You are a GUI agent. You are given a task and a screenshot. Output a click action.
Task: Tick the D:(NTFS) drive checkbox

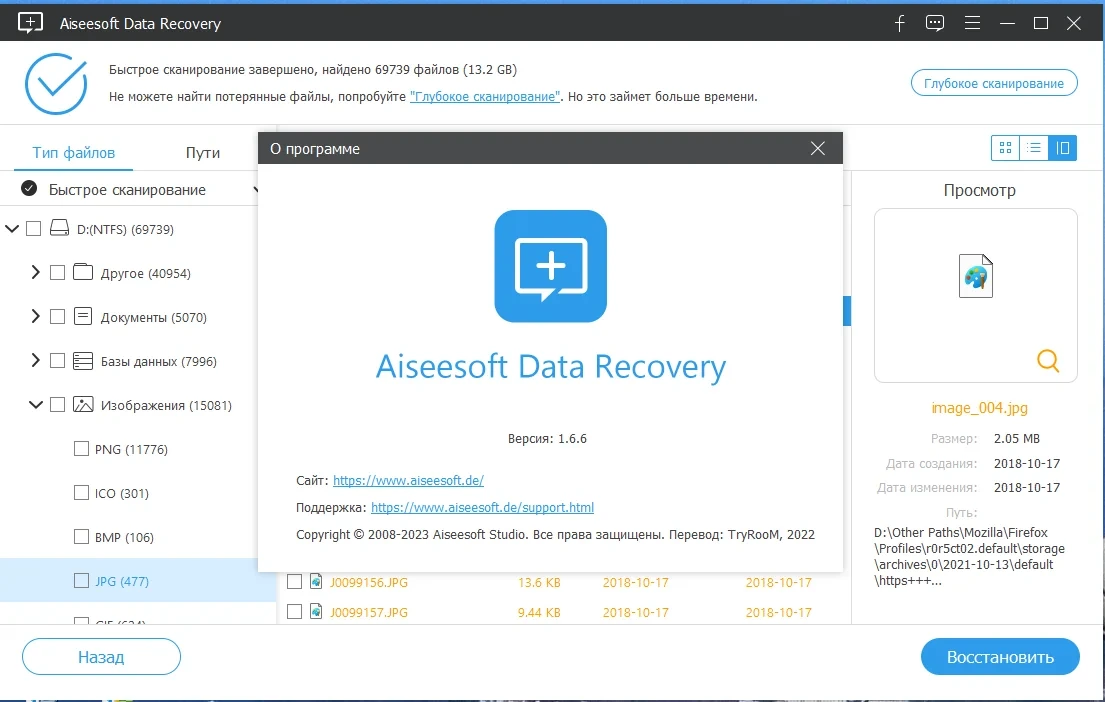point(33,228)
